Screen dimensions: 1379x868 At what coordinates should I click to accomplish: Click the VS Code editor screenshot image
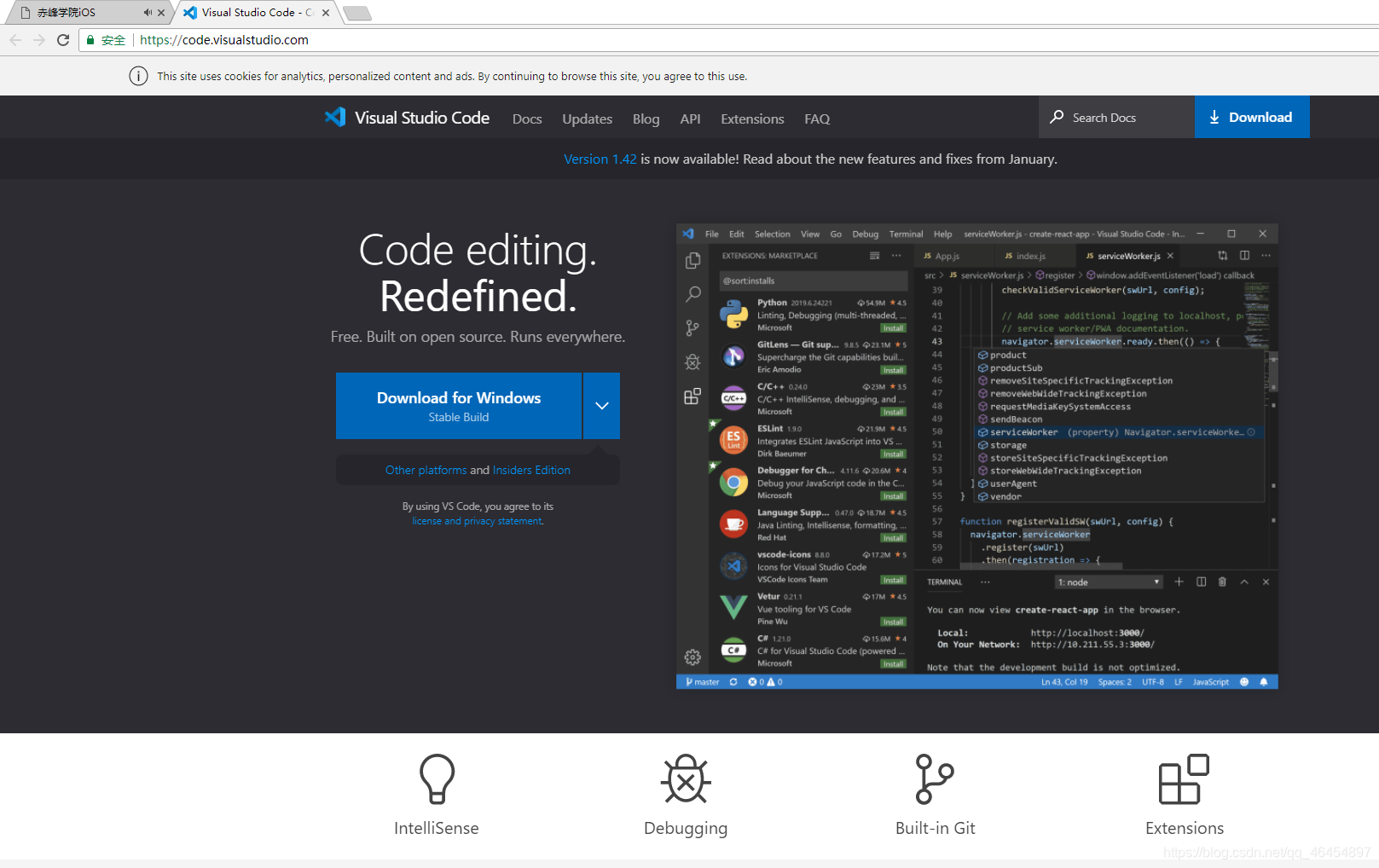[977, 456]
